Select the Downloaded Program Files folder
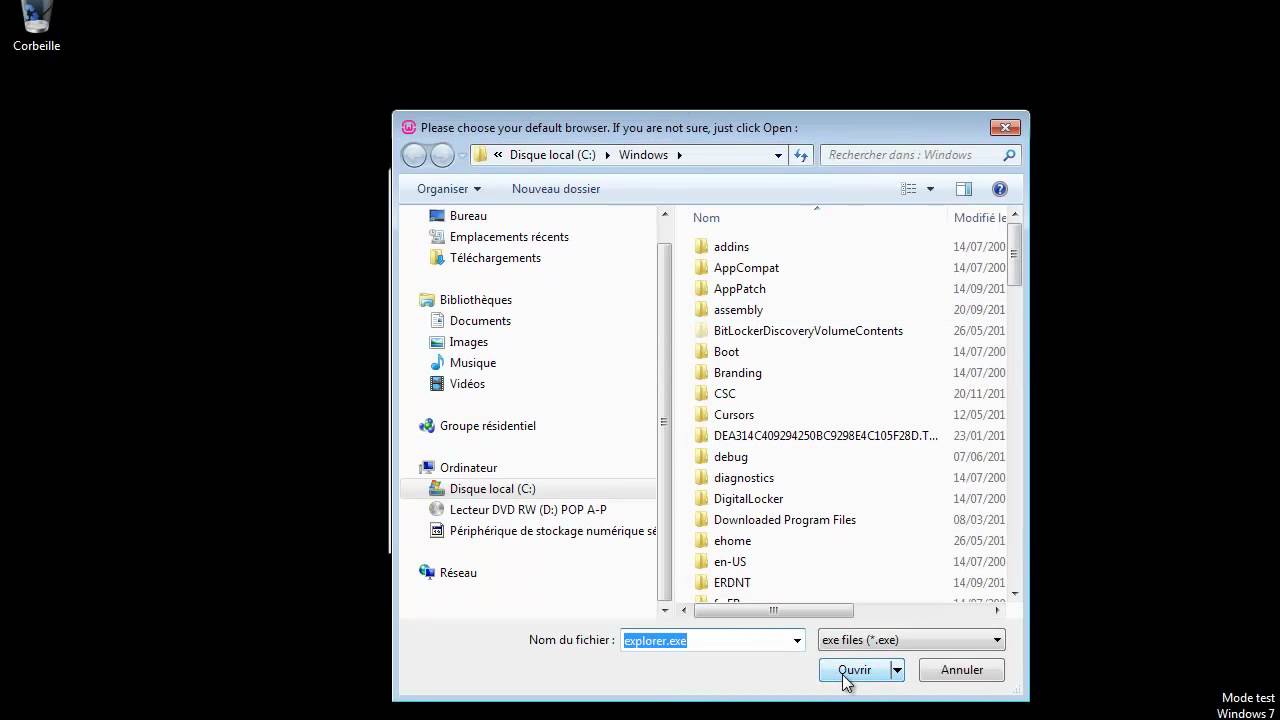1280x720 pixels. point(784,520)
